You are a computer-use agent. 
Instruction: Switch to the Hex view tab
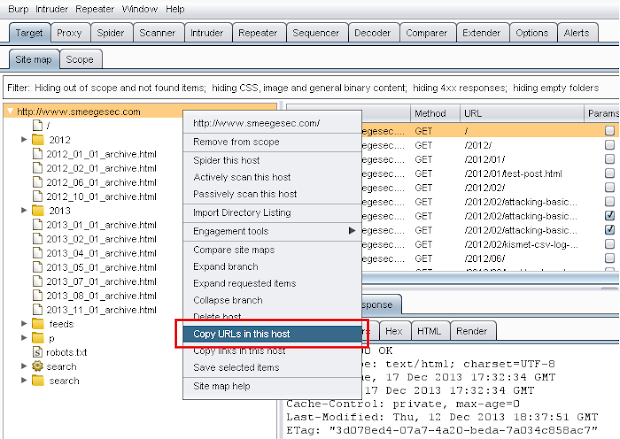[394, 331]
